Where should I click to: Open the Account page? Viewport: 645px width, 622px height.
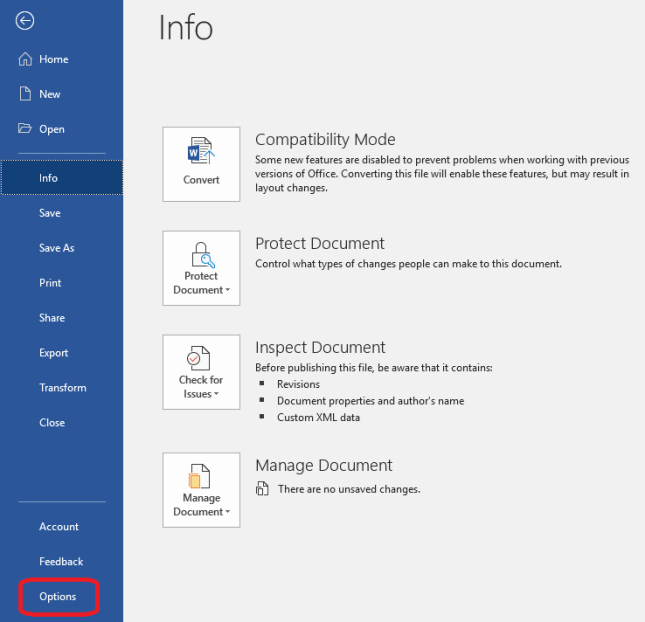tap(59, 527)
